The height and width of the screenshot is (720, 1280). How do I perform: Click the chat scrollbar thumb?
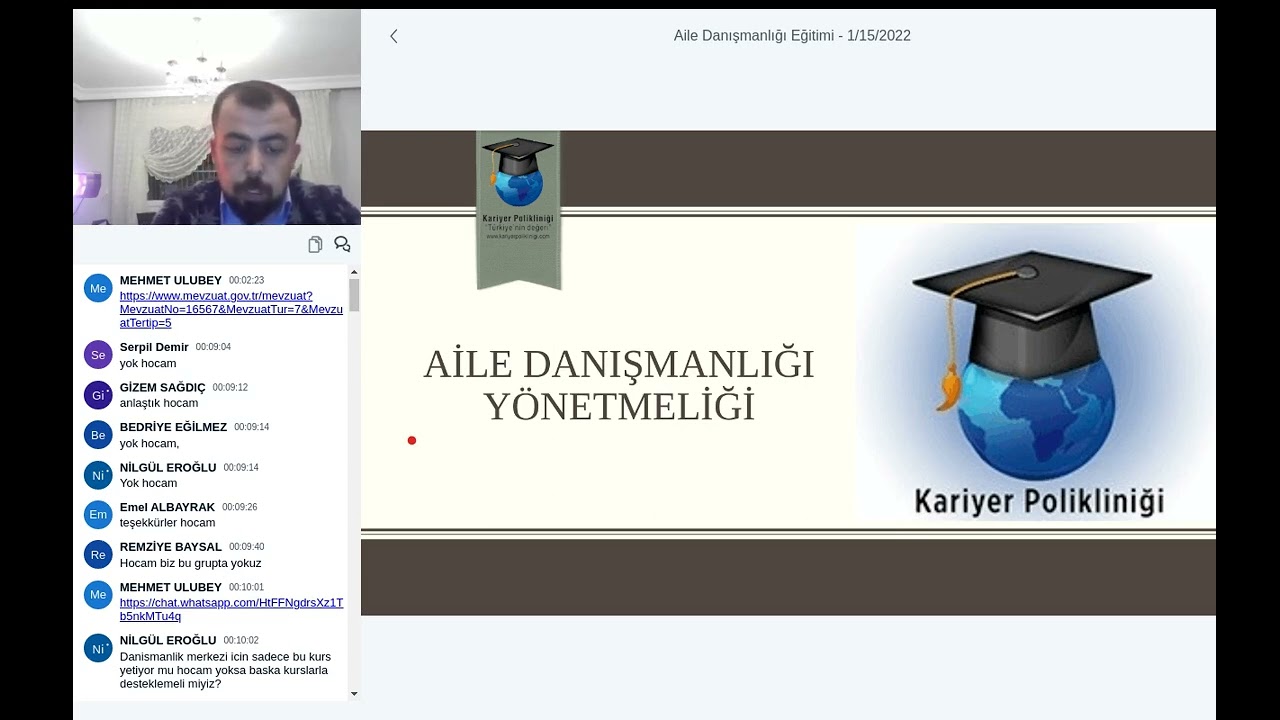[354, 295]
